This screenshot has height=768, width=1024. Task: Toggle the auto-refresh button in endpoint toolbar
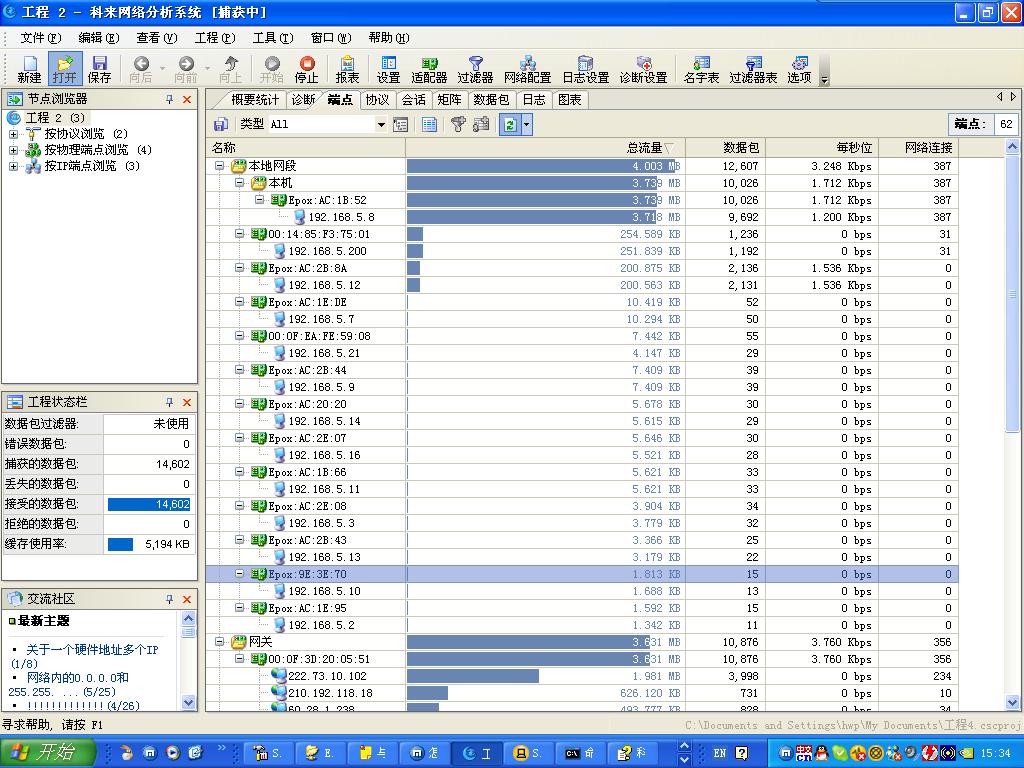[x=510, y=124]
